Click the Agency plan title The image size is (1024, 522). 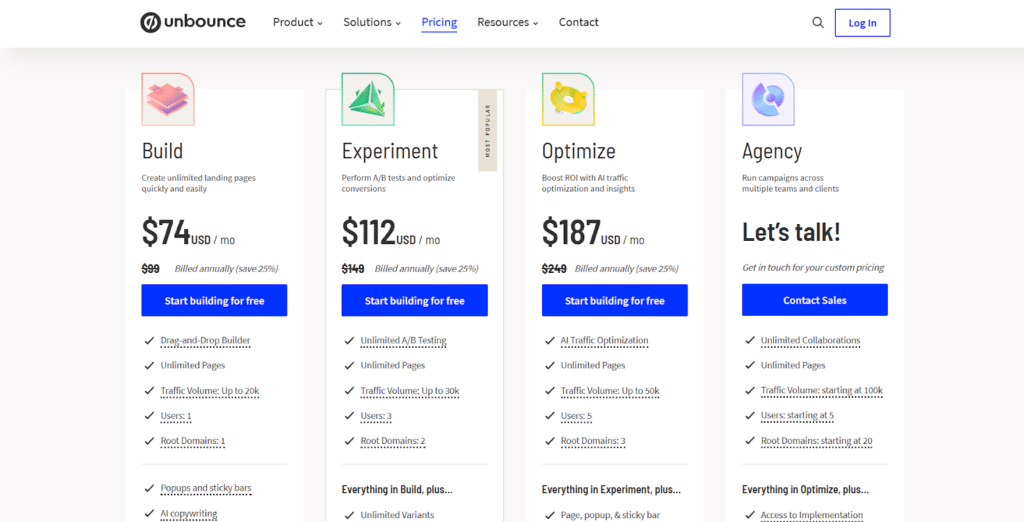(x=771, y=151)
